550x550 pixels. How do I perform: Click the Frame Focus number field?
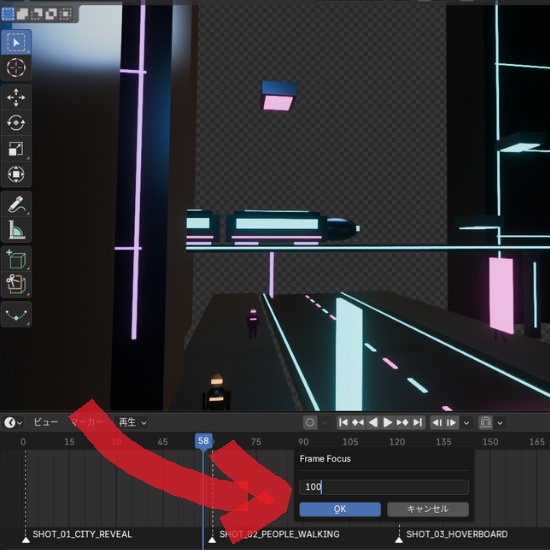(x=384, y=487)
